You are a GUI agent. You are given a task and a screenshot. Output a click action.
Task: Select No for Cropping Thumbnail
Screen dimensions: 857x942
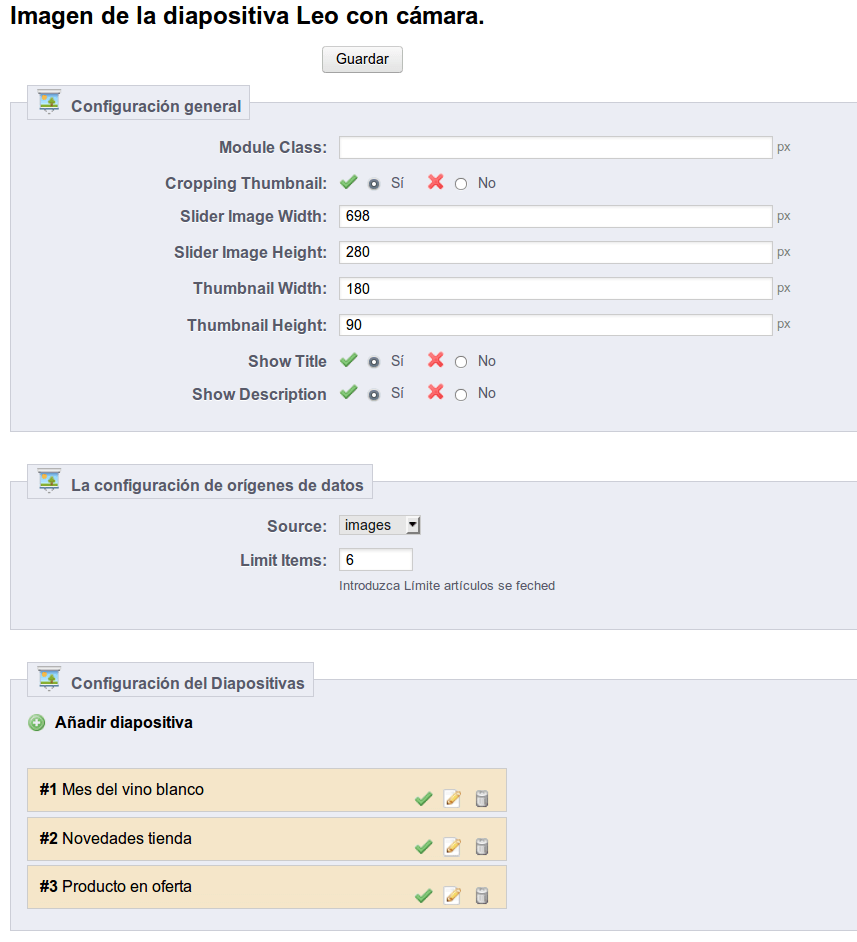(461, 184)
